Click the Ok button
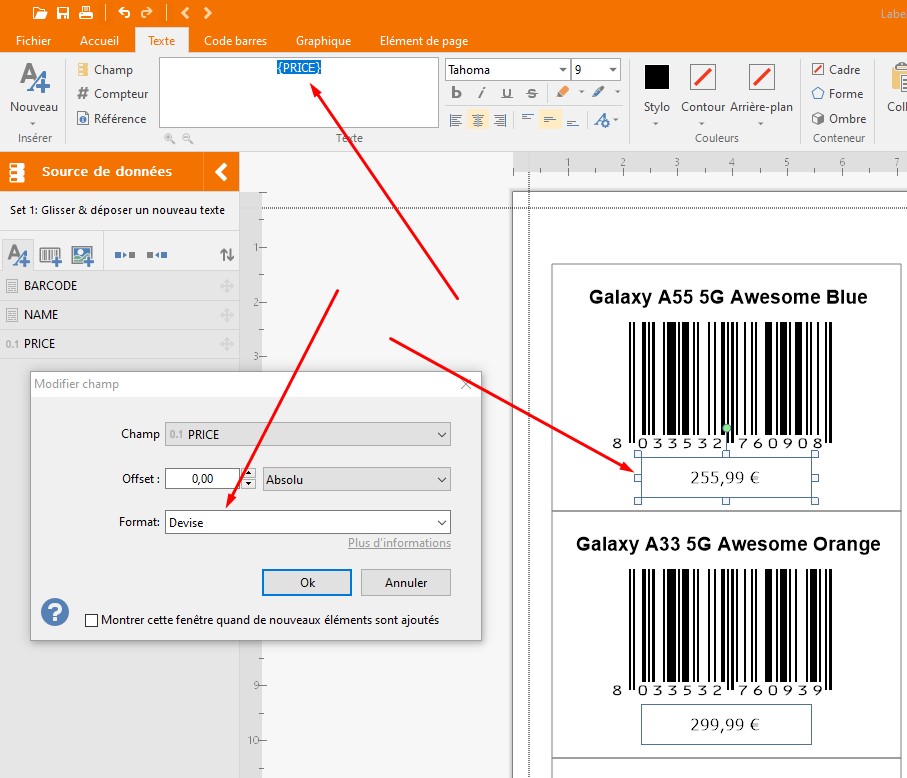Screen dimensions: 907x778 [x=307, y=582]
